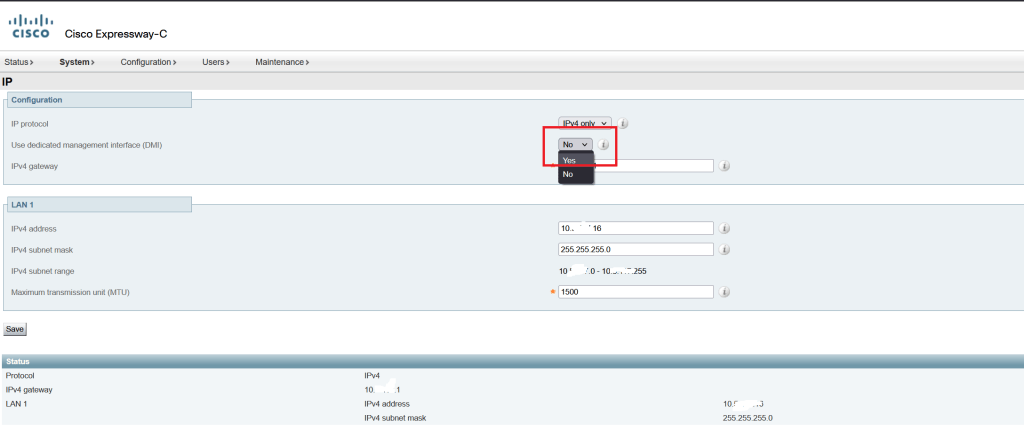Open the Status menu

19,62
